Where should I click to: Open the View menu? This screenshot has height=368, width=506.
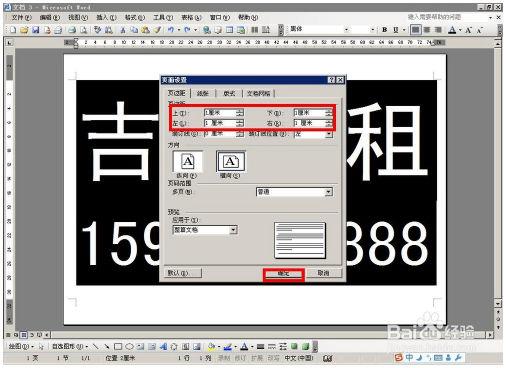(78, 17)
